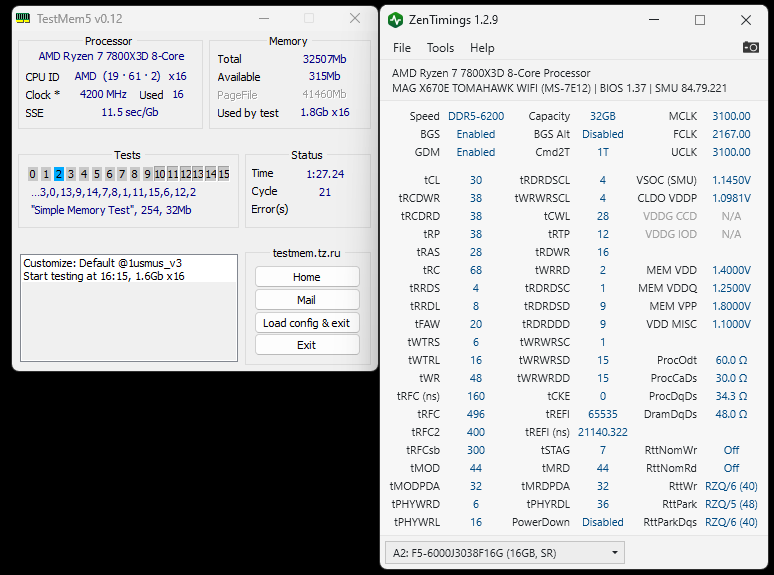
Task: Click the tRFC value 496
Action: pyautogui.click(x=476, y=414)
